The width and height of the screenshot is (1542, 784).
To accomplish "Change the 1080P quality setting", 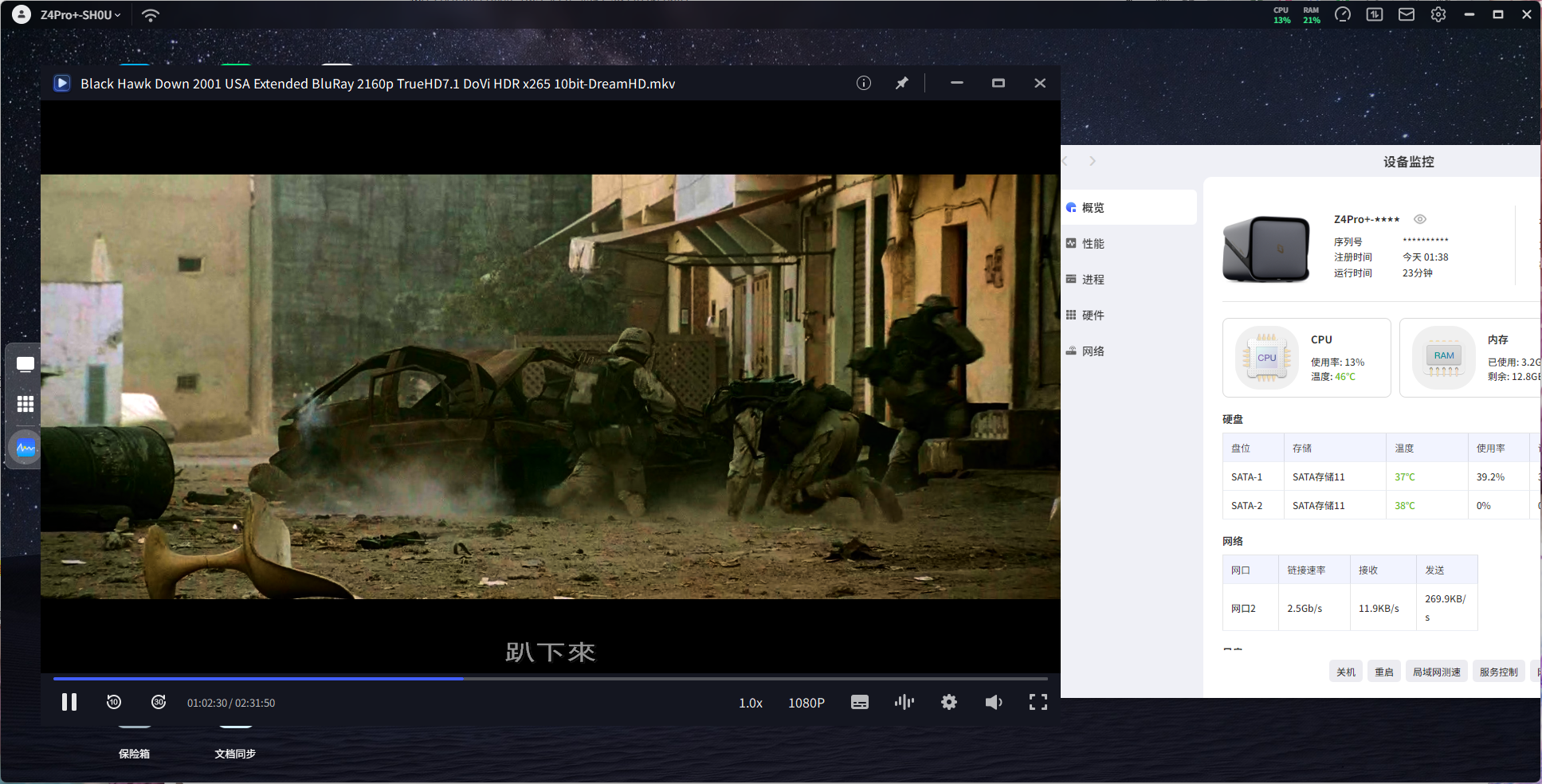I will click(806, 703).
